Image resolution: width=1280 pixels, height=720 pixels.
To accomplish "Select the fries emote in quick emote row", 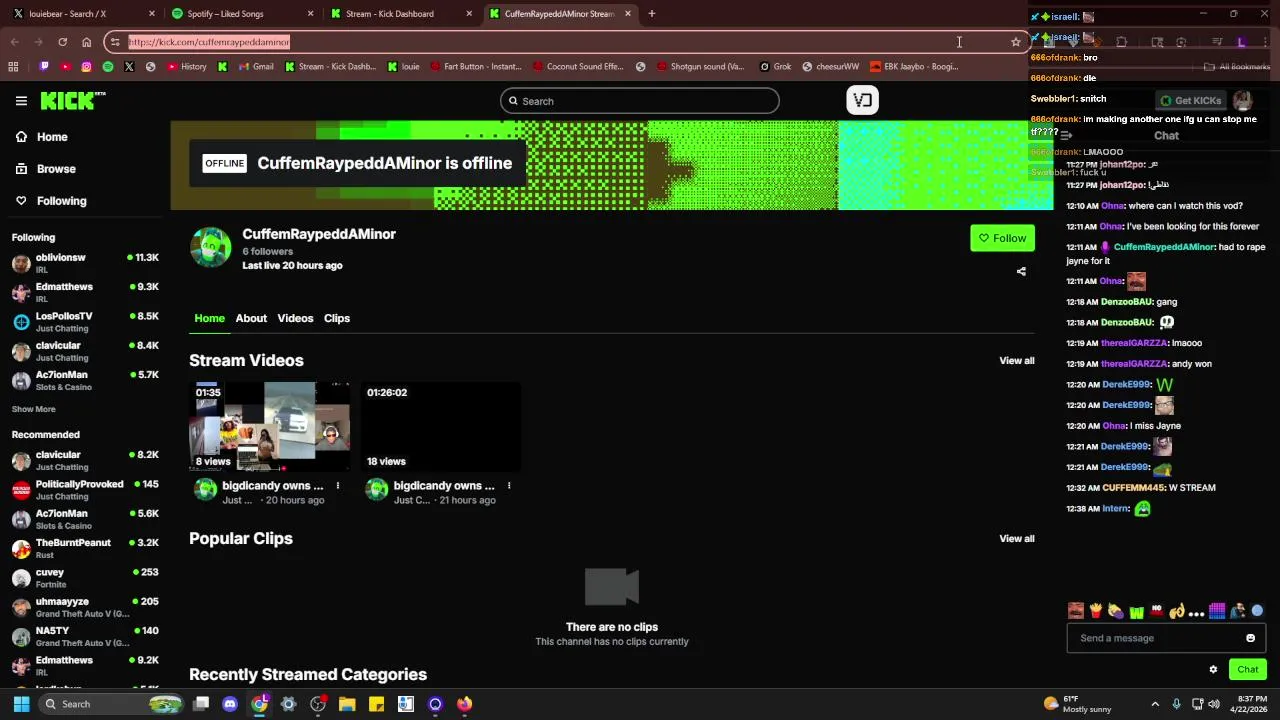I will [1096, 611].
